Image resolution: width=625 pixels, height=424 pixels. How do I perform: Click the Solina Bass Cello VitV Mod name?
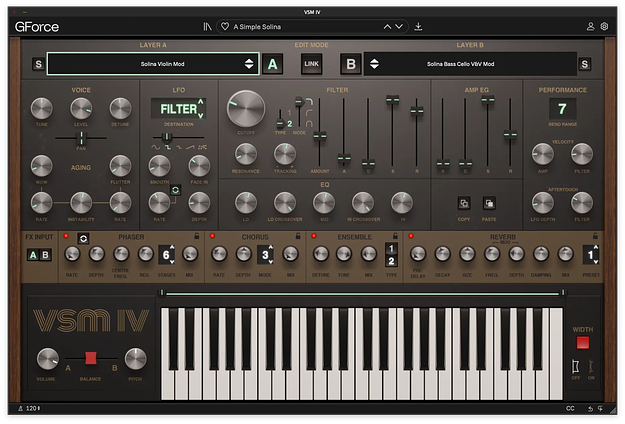coord(460,64)
